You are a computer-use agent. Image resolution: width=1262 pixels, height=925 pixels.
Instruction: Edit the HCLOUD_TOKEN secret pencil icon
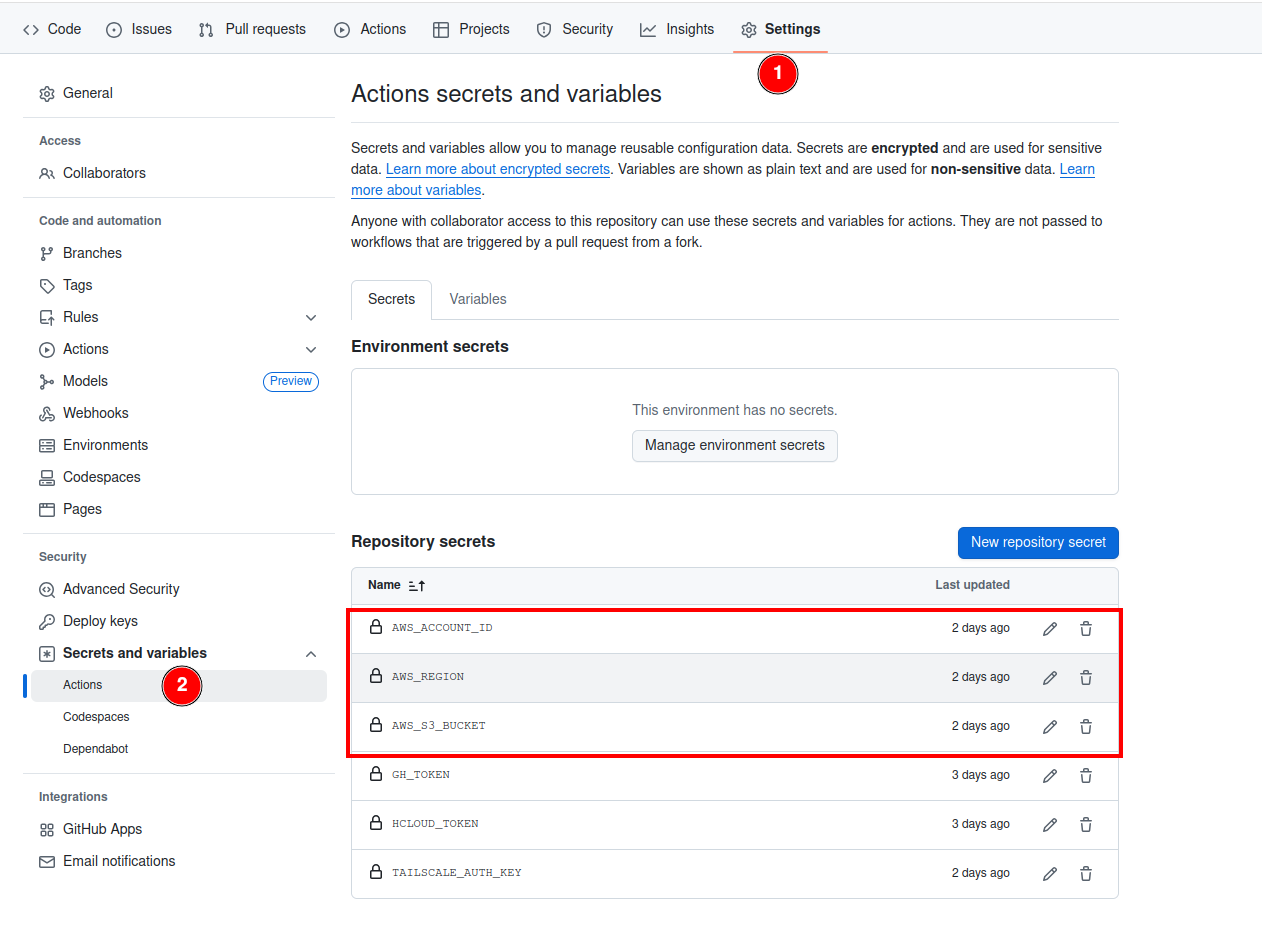[1050, 825]
